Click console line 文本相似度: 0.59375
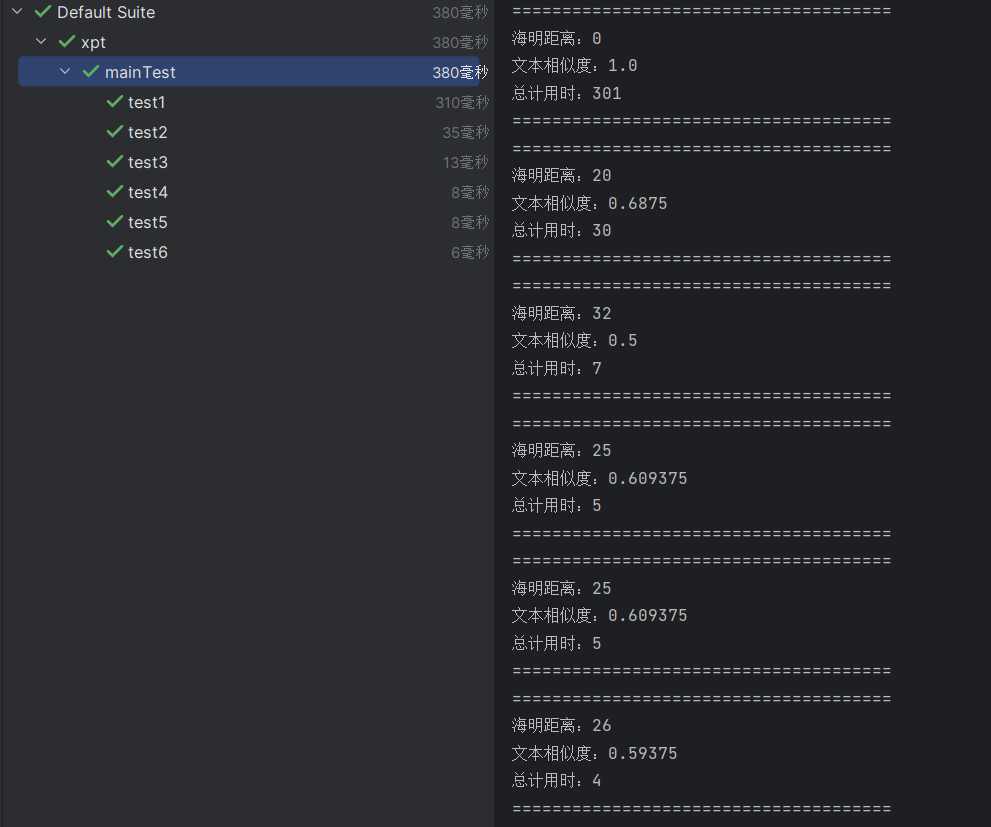The height and width of the screenshot is (827, 991). [x=594, y=753]
